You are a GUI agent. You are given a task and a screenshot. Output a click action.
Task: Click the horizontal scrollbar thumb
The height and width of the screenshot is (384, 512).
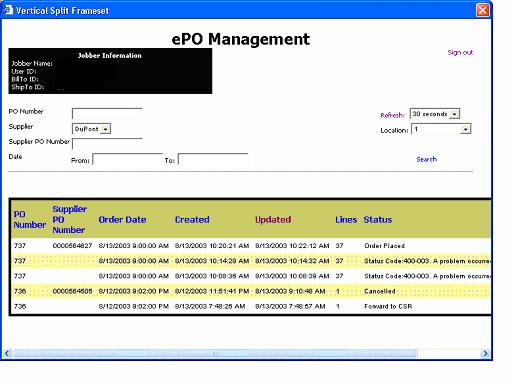click(215, 353)
